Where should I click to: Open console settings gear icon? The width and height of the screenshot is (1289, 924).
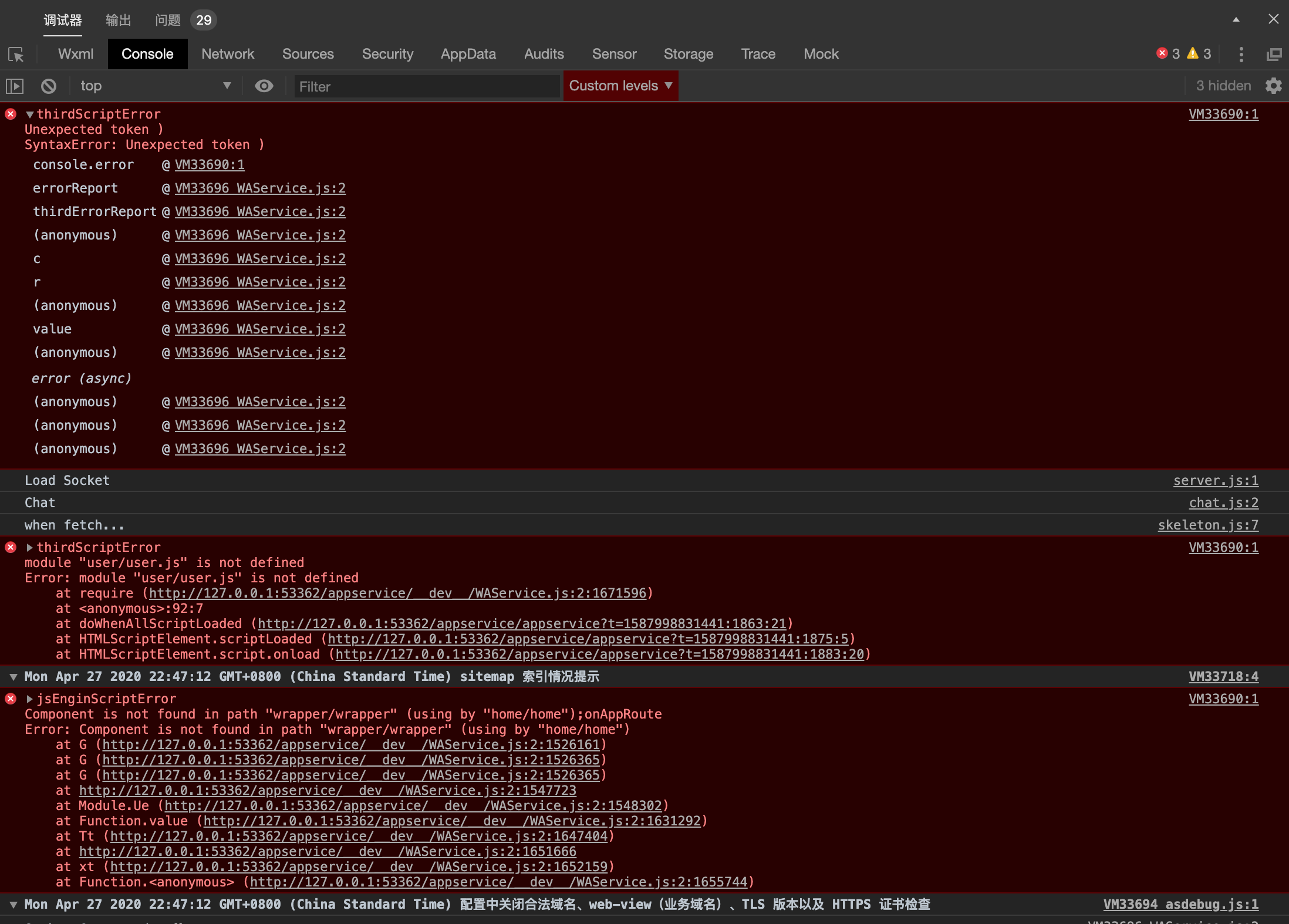point(1273,86)
